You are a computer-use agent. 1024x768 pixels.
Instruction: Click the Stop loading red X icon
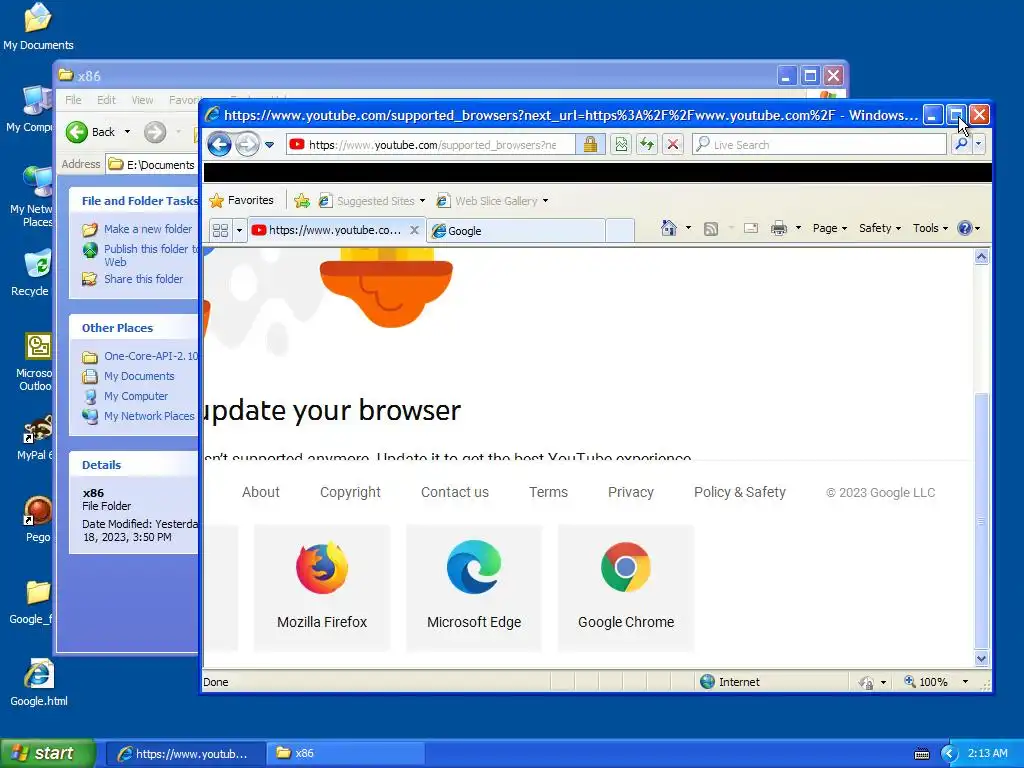click(x=673, y=144)
